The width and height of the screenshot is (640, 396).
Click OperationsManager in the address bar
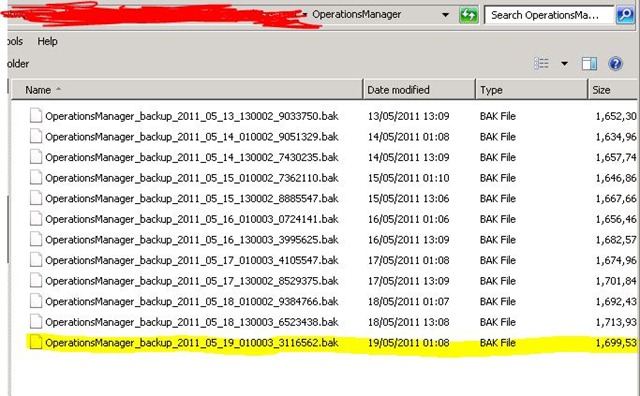click(x=356, y=15)
